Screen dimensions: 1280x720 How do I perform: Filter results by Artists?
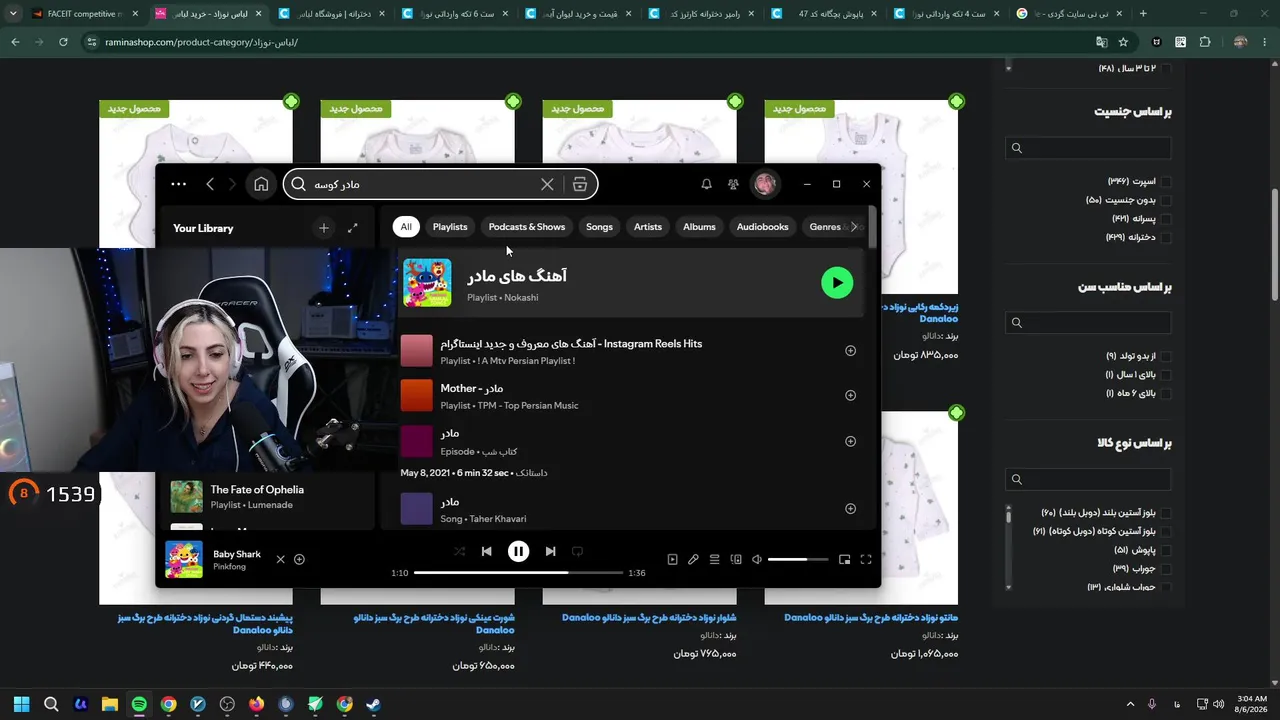pos(648,227)
